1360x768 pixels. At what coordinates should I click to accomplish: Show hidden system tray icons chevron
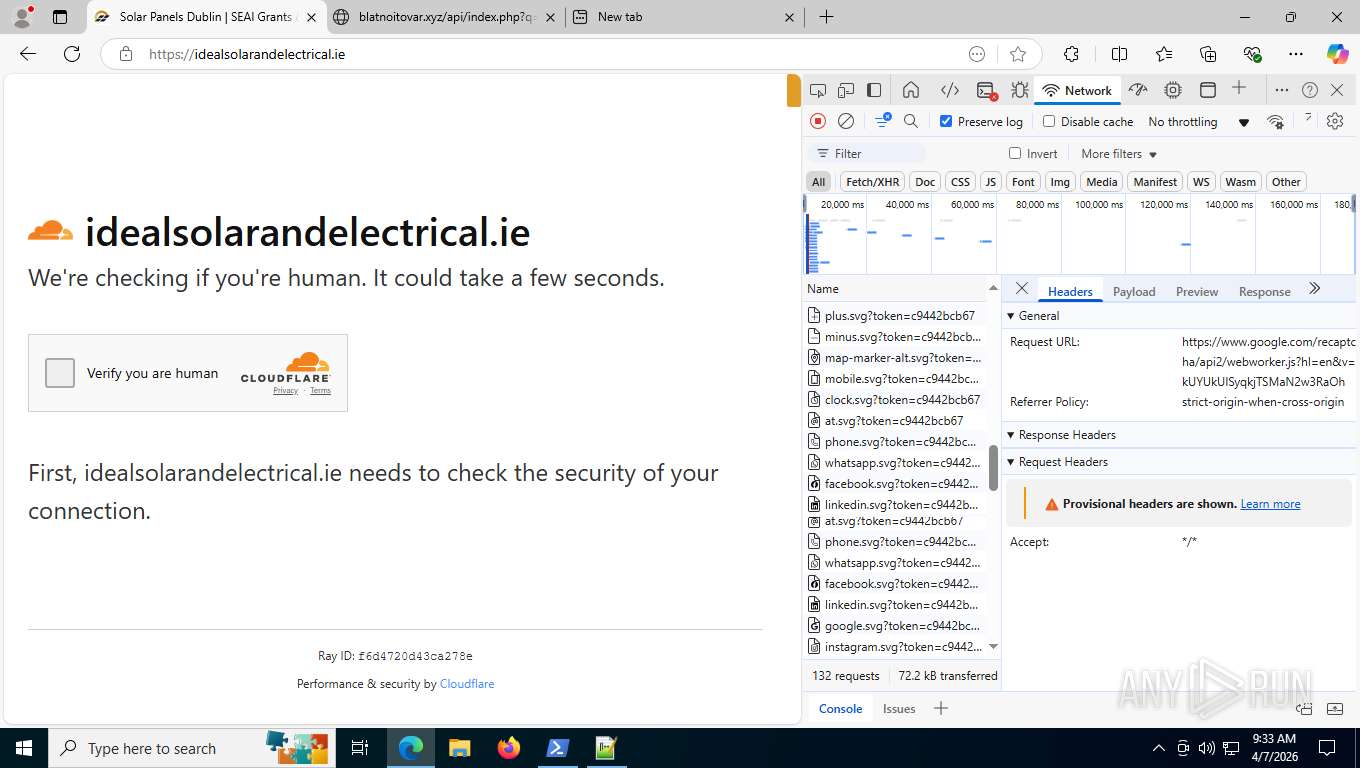tap(1159, 748)
